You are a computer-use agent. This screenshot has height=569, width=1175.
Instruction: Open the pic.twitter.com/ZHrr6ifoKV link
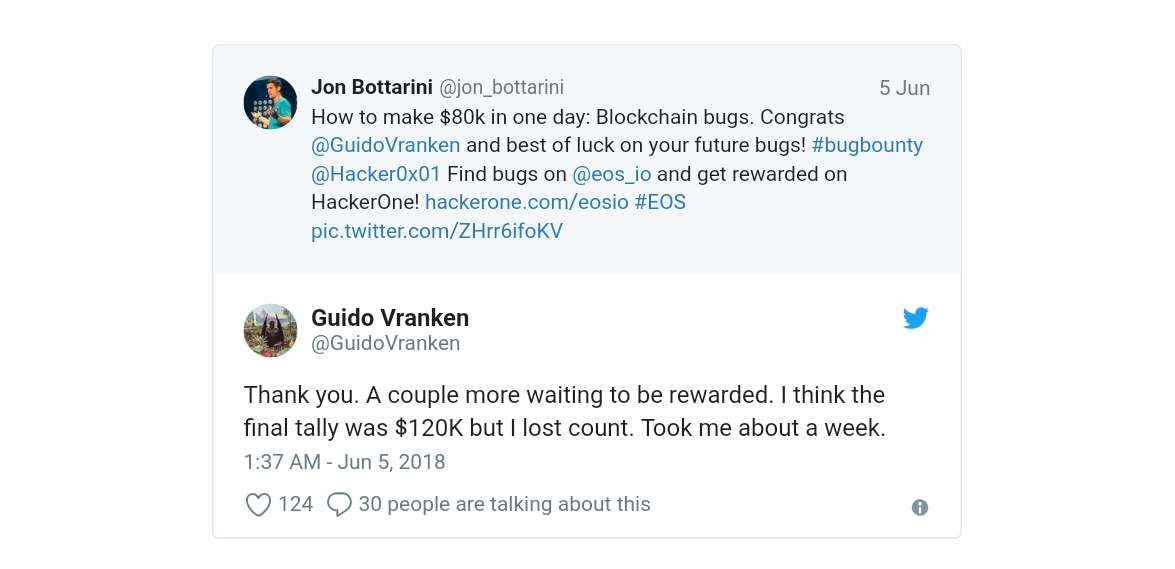coord(437,231)
